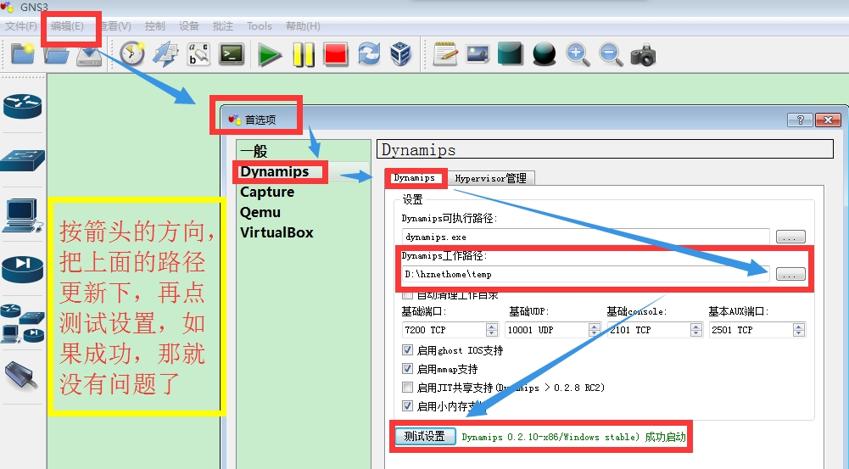The image size is (849, 469).
Task: Browse routers in device sidebar
Action: click(x=22, y=106)
